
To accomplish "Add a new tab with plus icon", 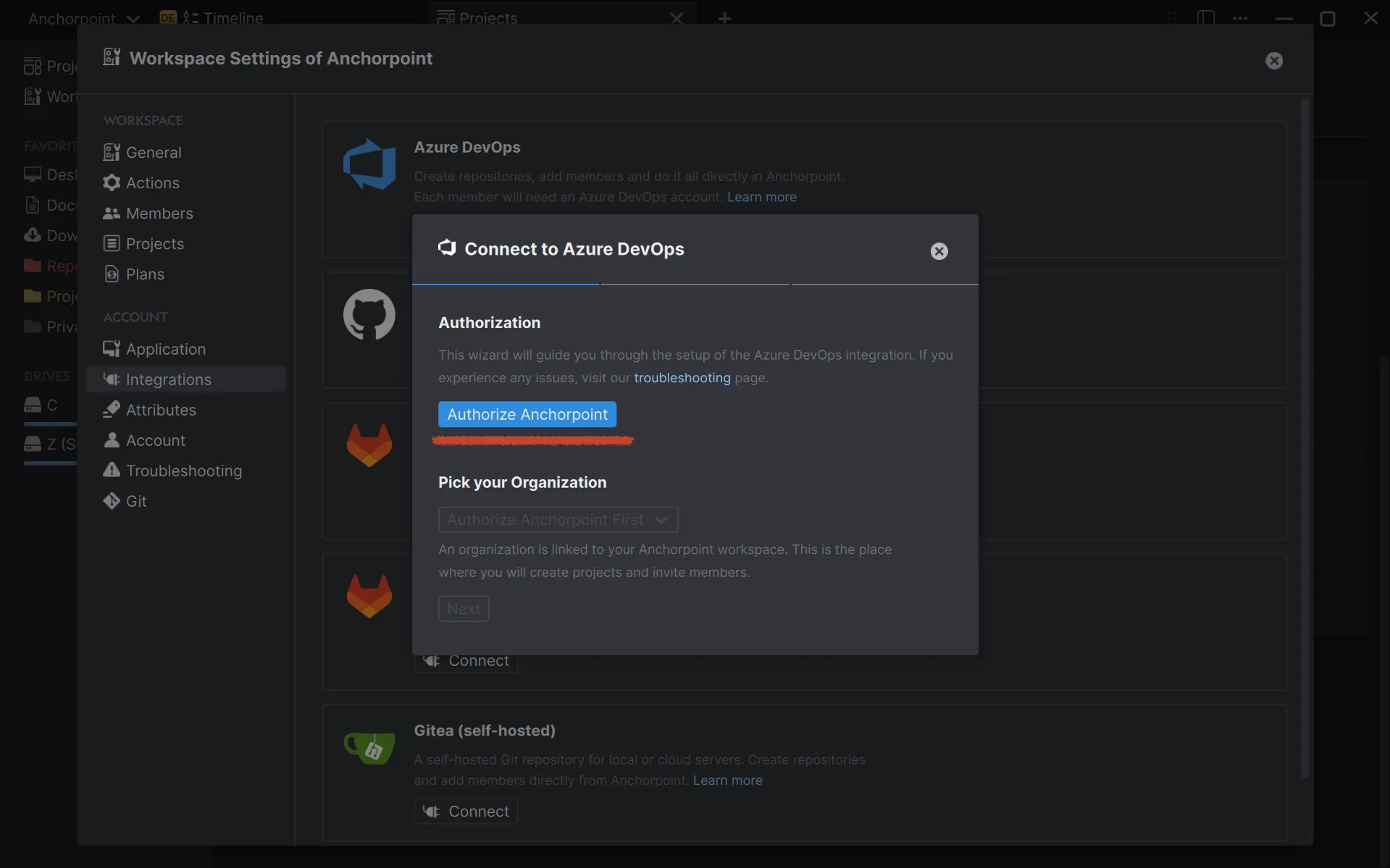I will point(724,18).
